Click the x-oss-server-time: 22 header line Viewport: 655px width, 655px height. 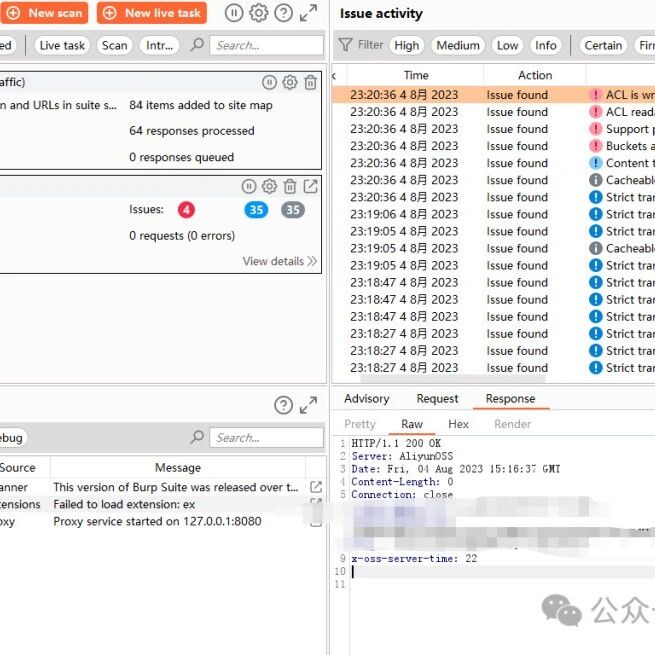(x=414, y=559)
